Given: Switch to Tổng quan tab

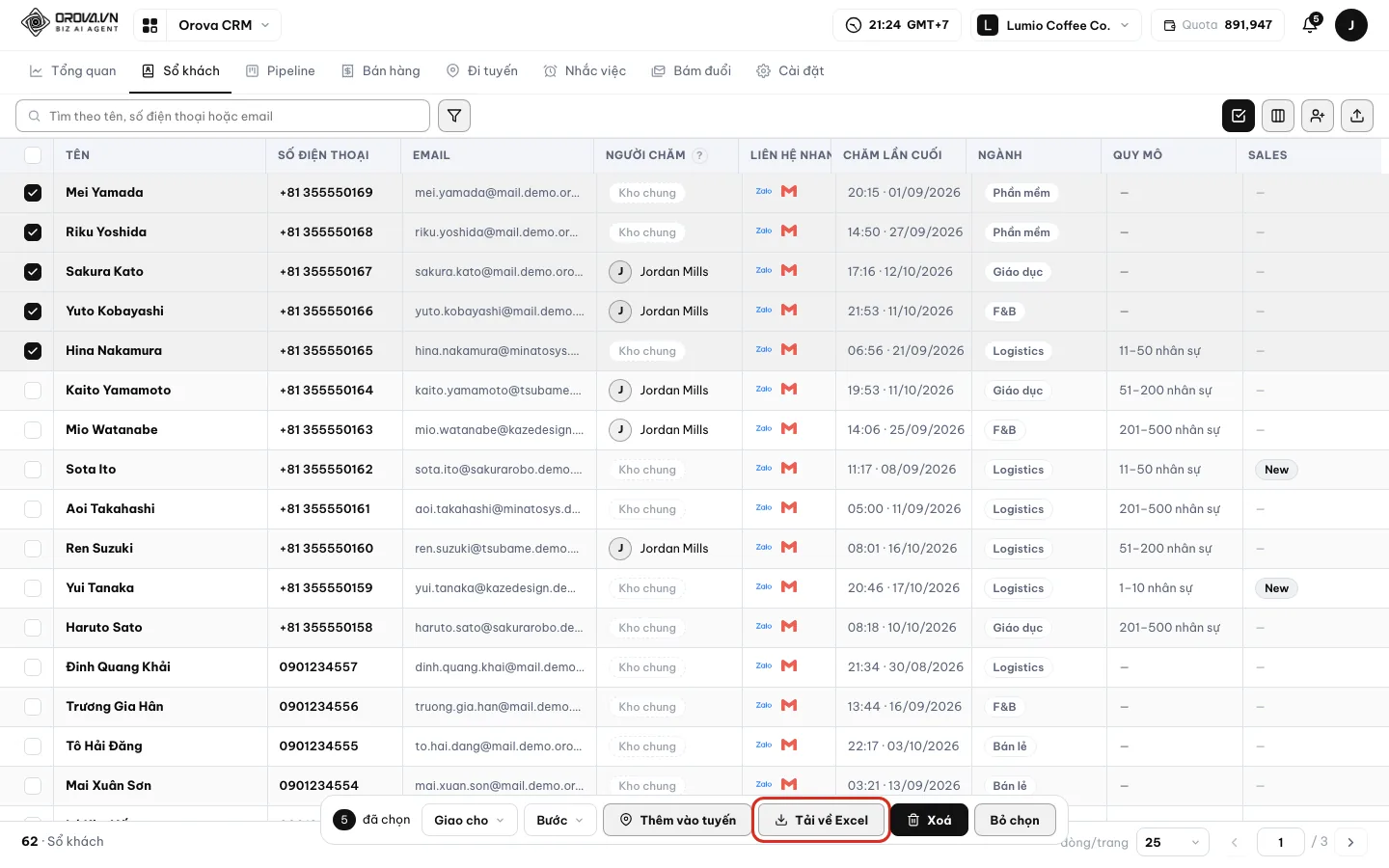Looking at the screenshot, I should (73, 70).
